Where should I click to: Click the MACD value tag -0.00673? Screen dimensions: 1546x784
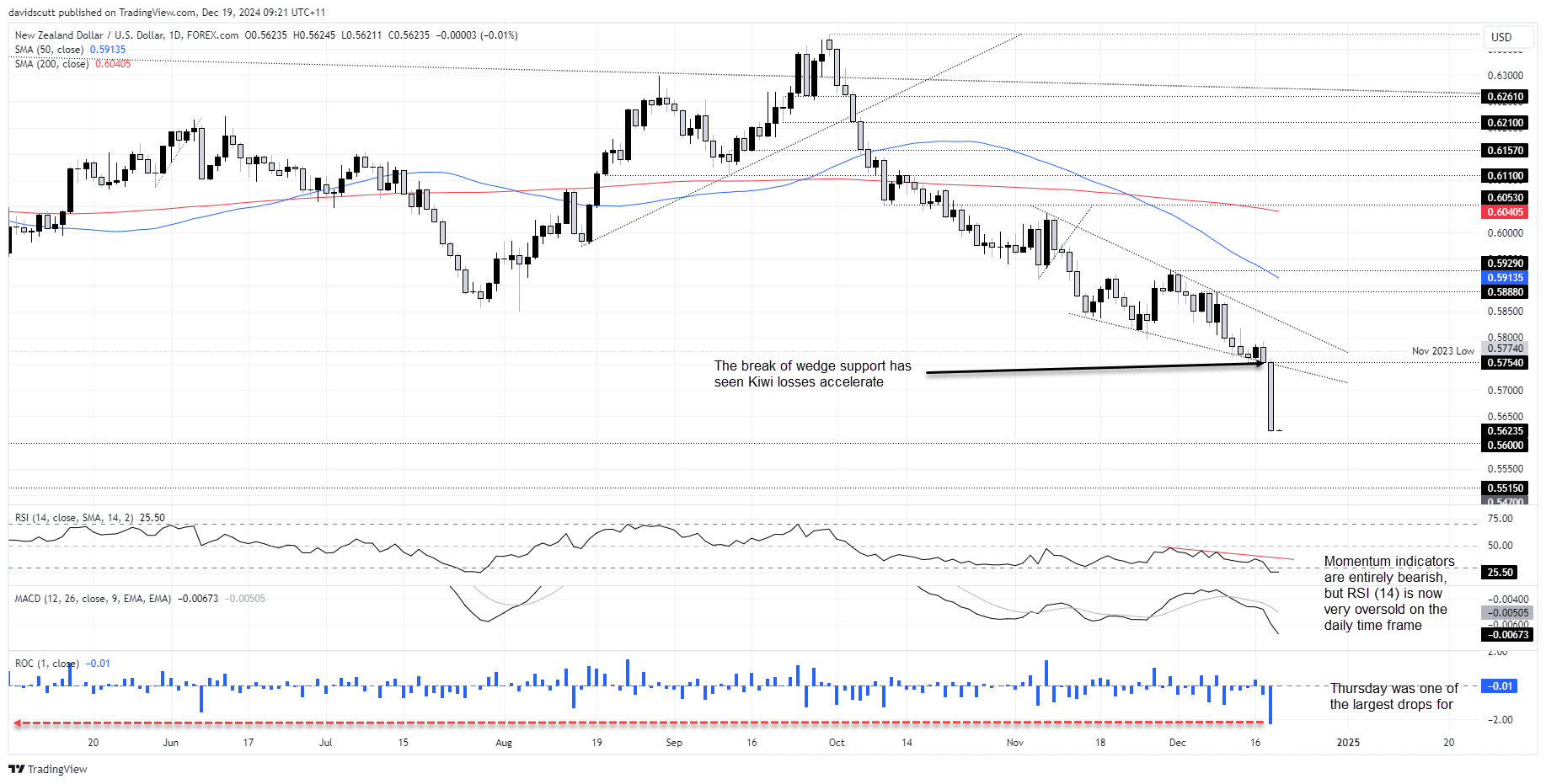[x=1507, y=635]
